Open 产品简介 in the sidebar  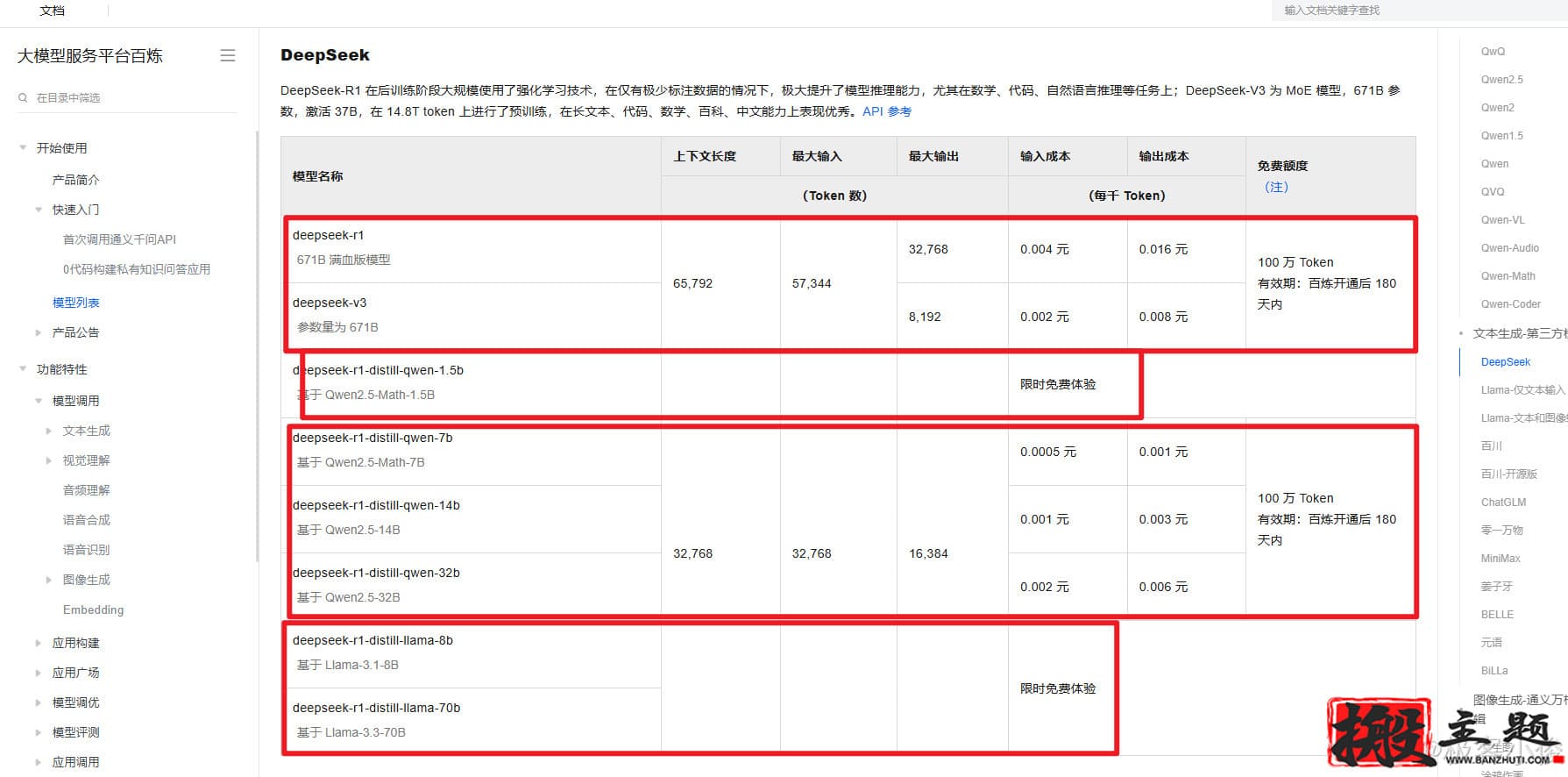pos(76,180)
